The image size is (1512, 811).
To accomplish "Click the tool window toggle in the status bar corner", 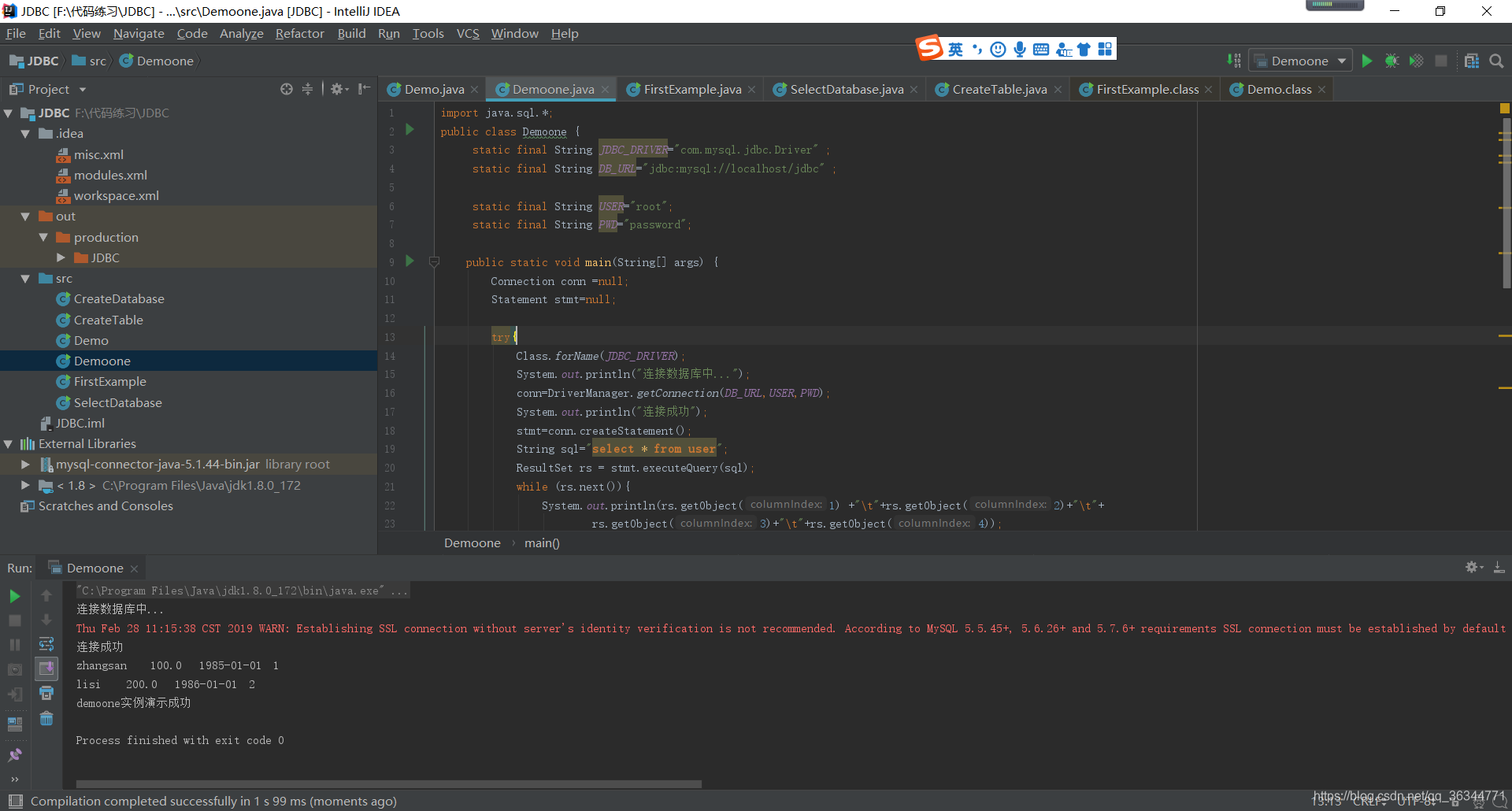I will click(15, 801).
